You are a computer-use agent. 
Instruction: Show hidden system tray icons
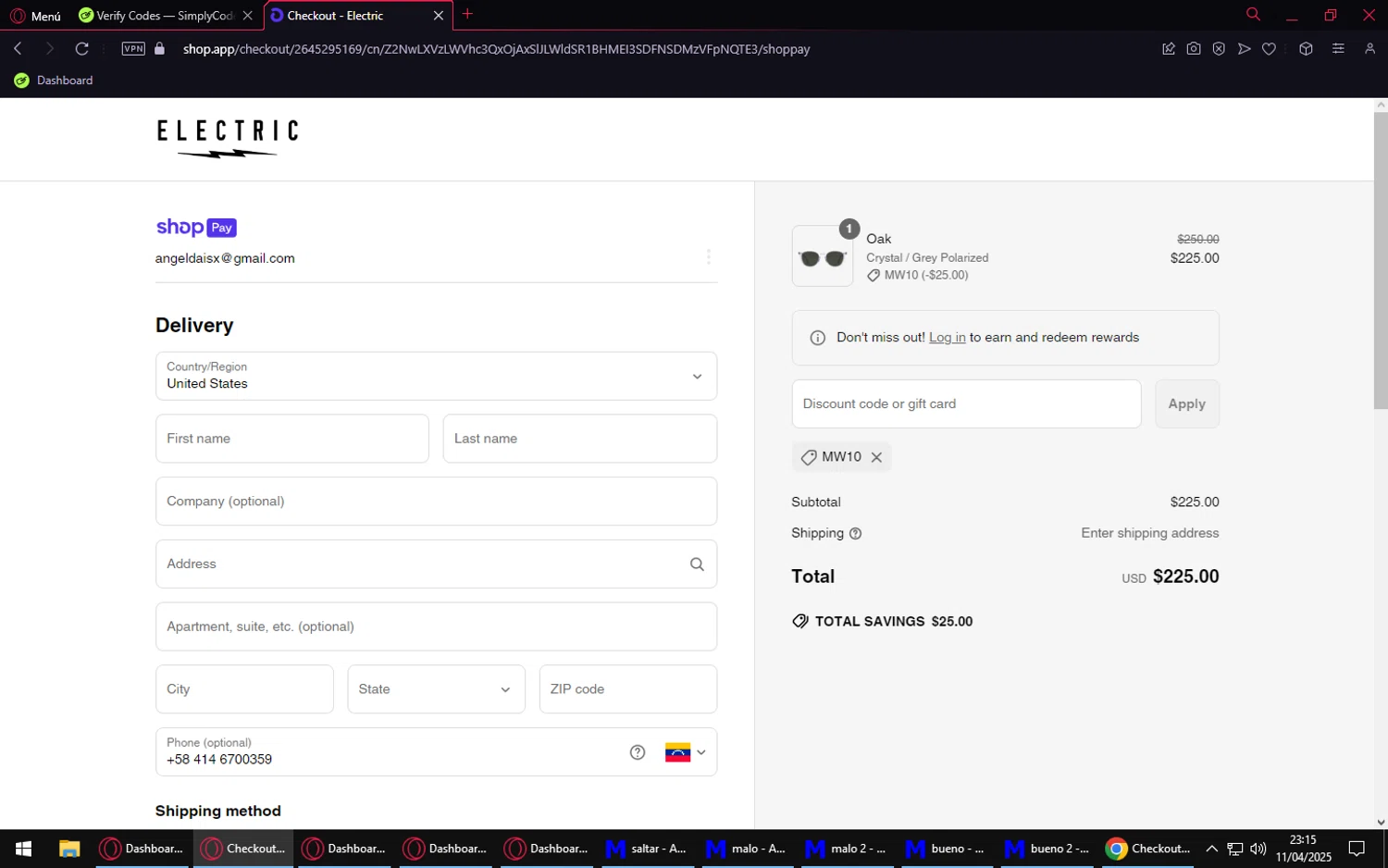[1211, 849]
